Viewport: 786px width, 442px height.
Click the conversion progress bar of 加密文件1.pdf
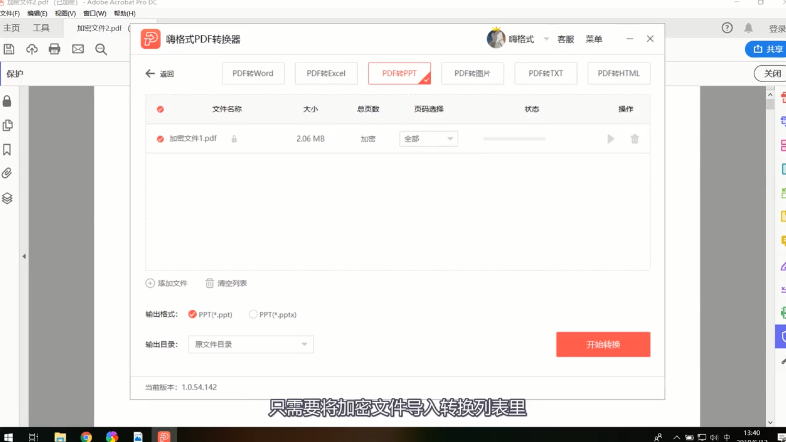coord(514,139)
